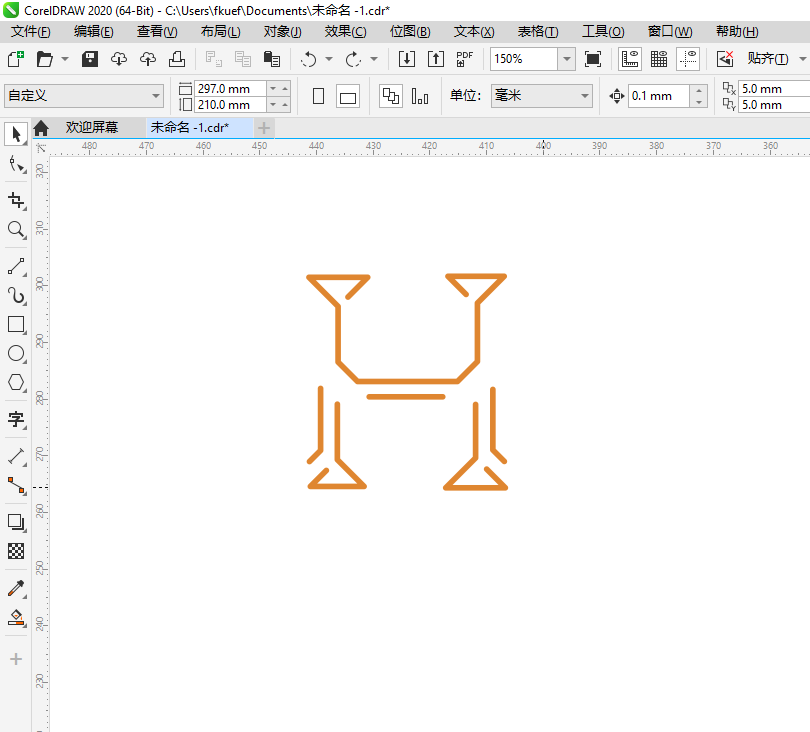
Task: Activate the Zoom magnifier tool
Action: point(16,230)
